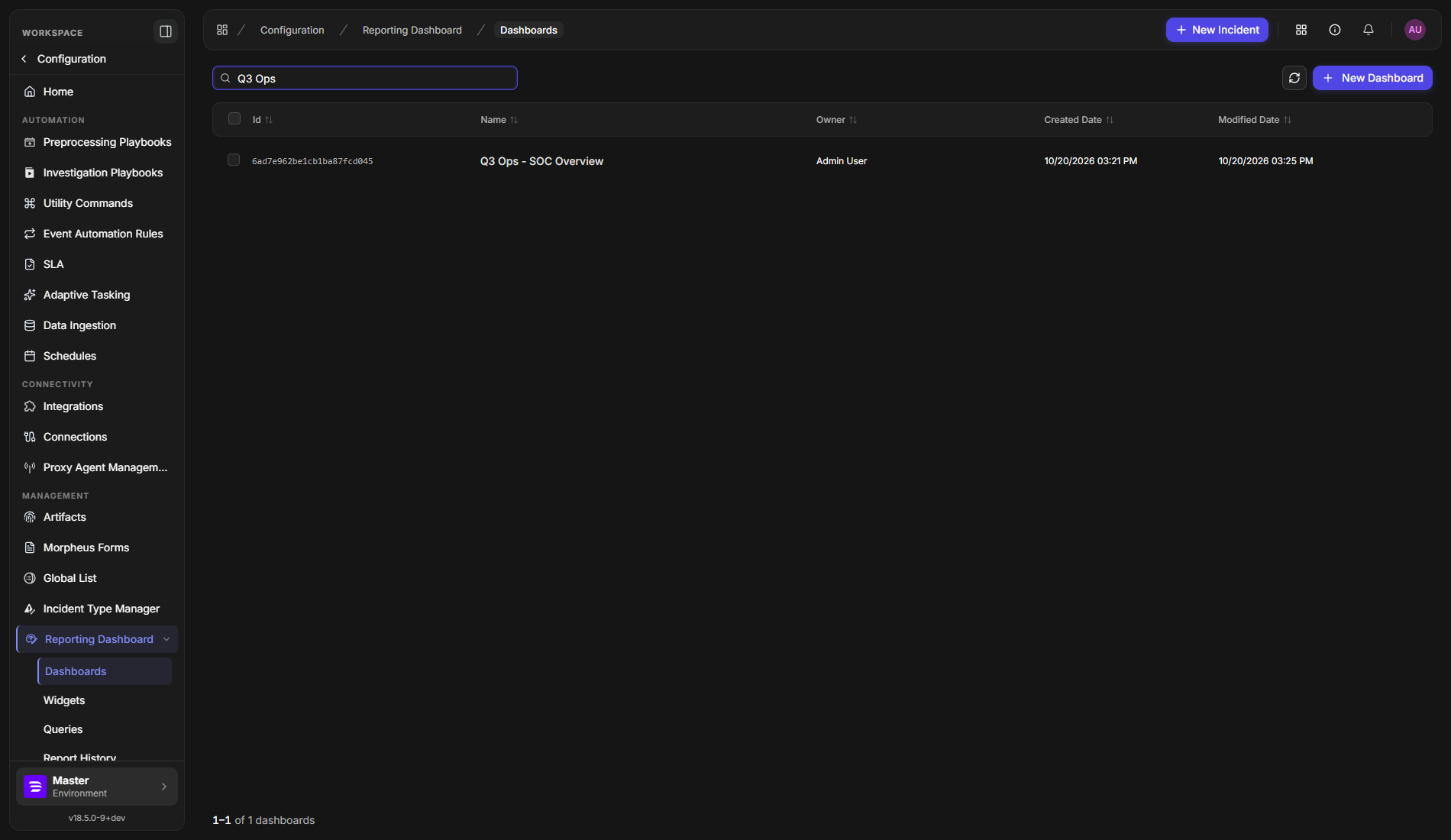Sort by Modified Date arrows
This screenshot has width=1451, height=840.
(1288, 120)
